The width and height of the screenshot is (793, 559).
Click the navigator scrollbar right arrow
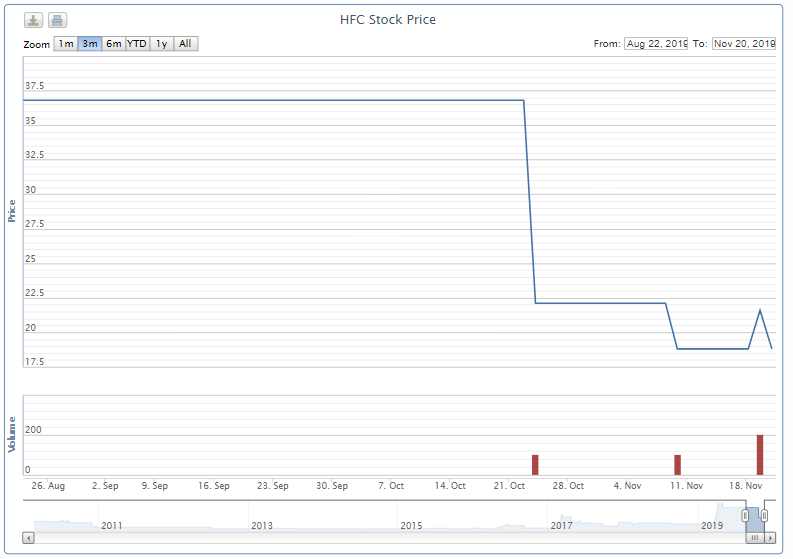[x=770, y=538]
